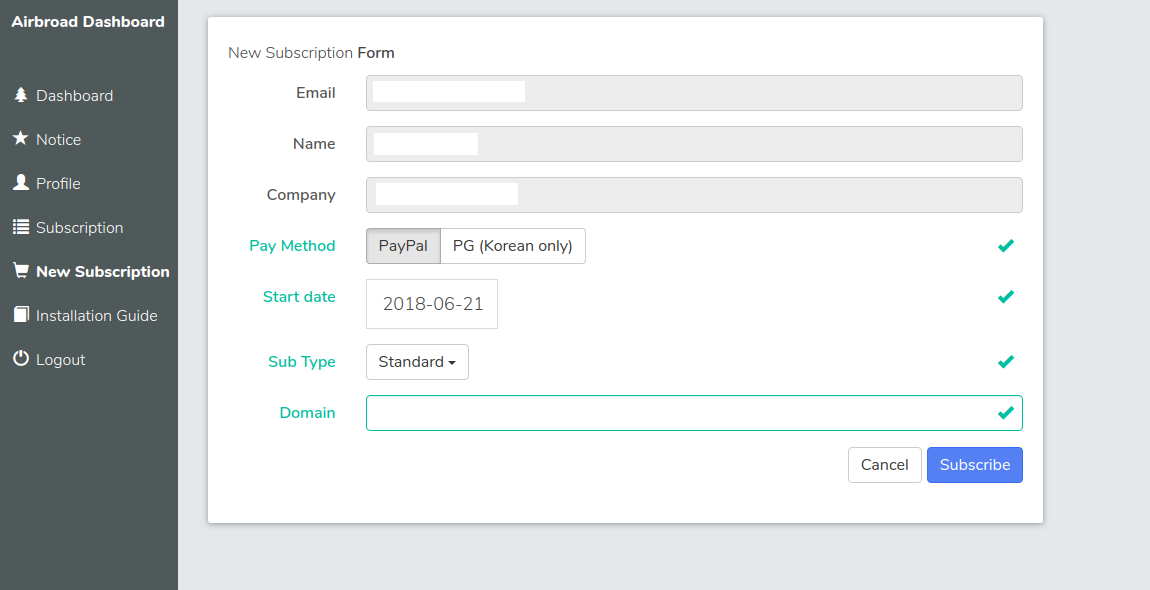Cancel the new subscription form
Screen dimensions: 1150x590
click(x=885, y=465)
